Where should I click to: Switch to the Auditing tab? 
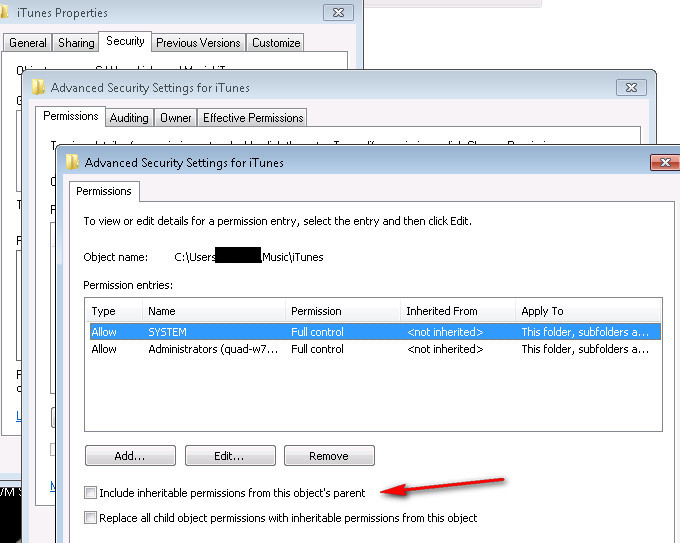click(129, 118)
